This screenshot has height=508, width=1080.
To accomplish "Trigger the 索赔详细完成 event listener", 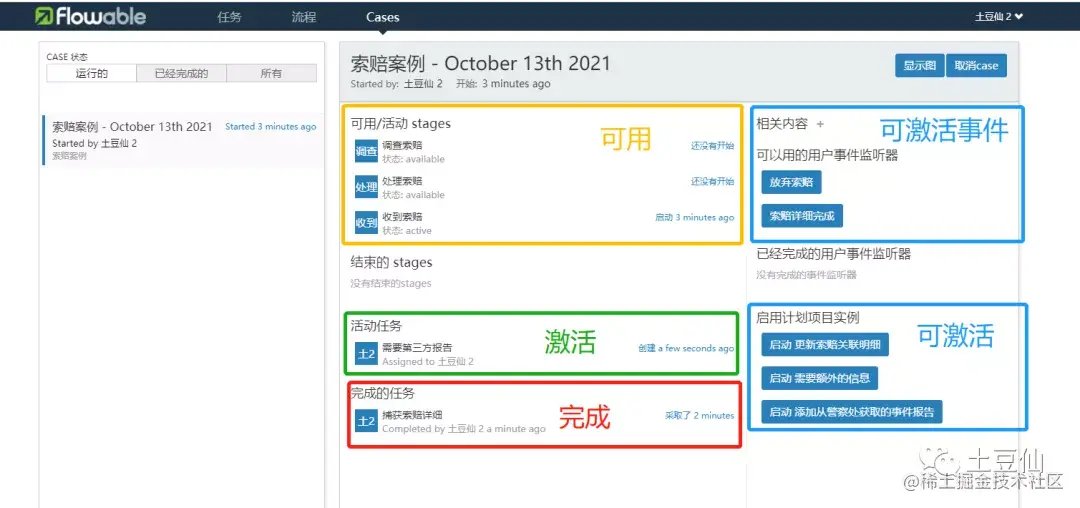I will pos(802,215).
